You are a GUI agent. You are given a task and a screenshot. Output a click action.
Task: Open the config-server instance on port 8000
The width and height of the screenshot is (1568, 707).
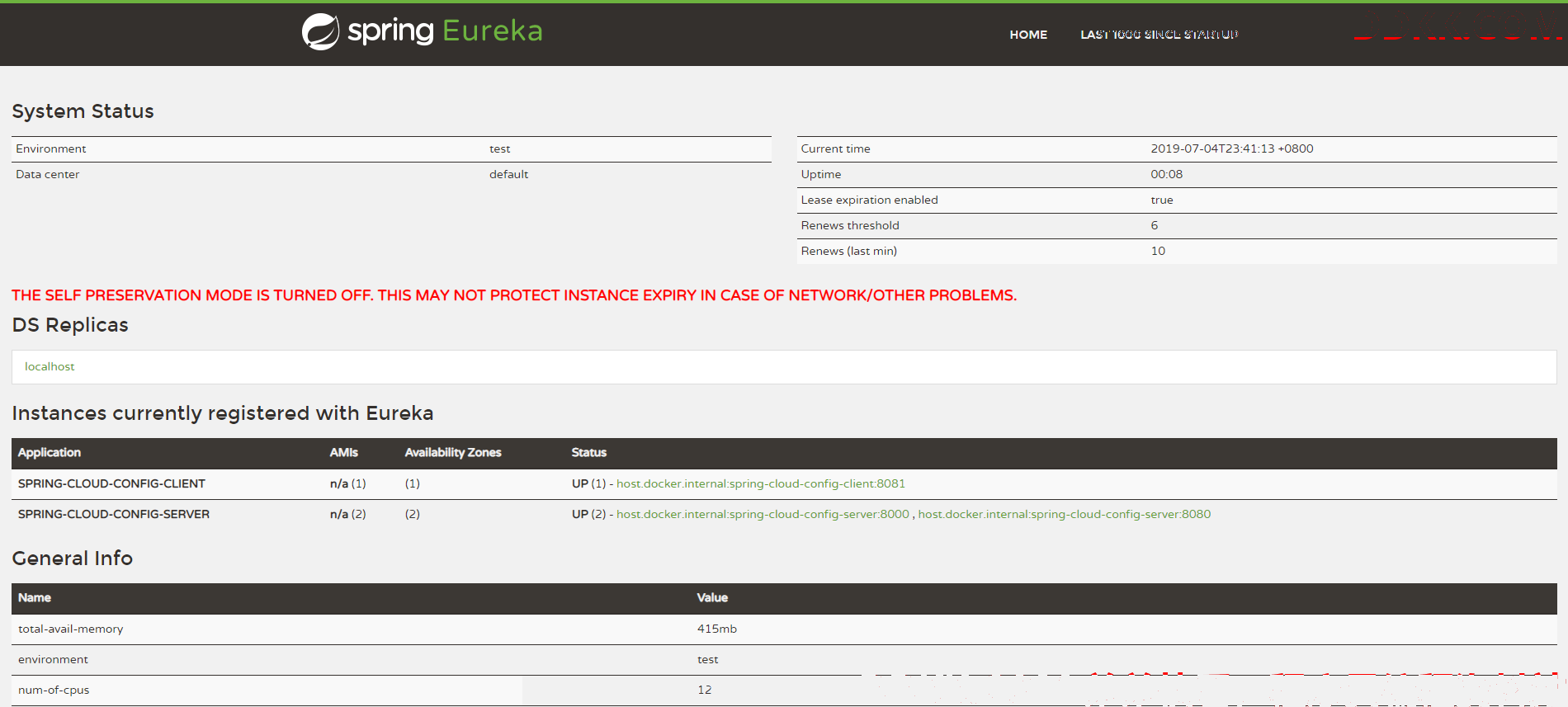click(x=763, y=514)
